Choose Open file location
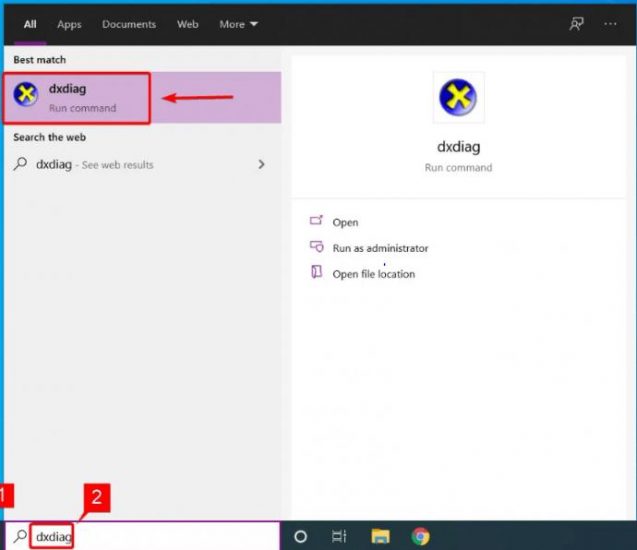Viewport: 637px width, 550px height. [374, 274]
